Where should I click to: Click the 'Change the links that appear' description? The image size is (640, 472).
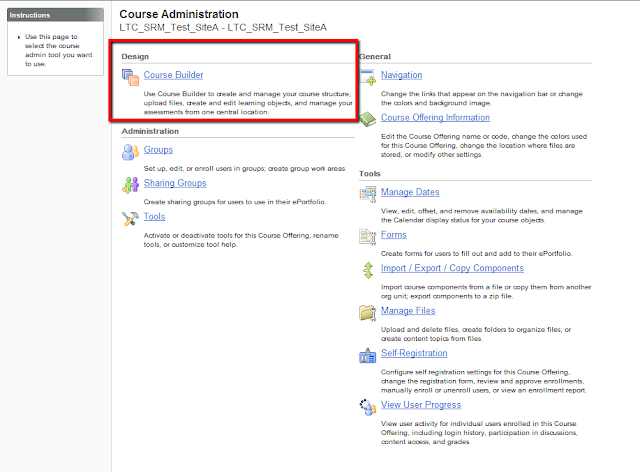click(482, 98)
